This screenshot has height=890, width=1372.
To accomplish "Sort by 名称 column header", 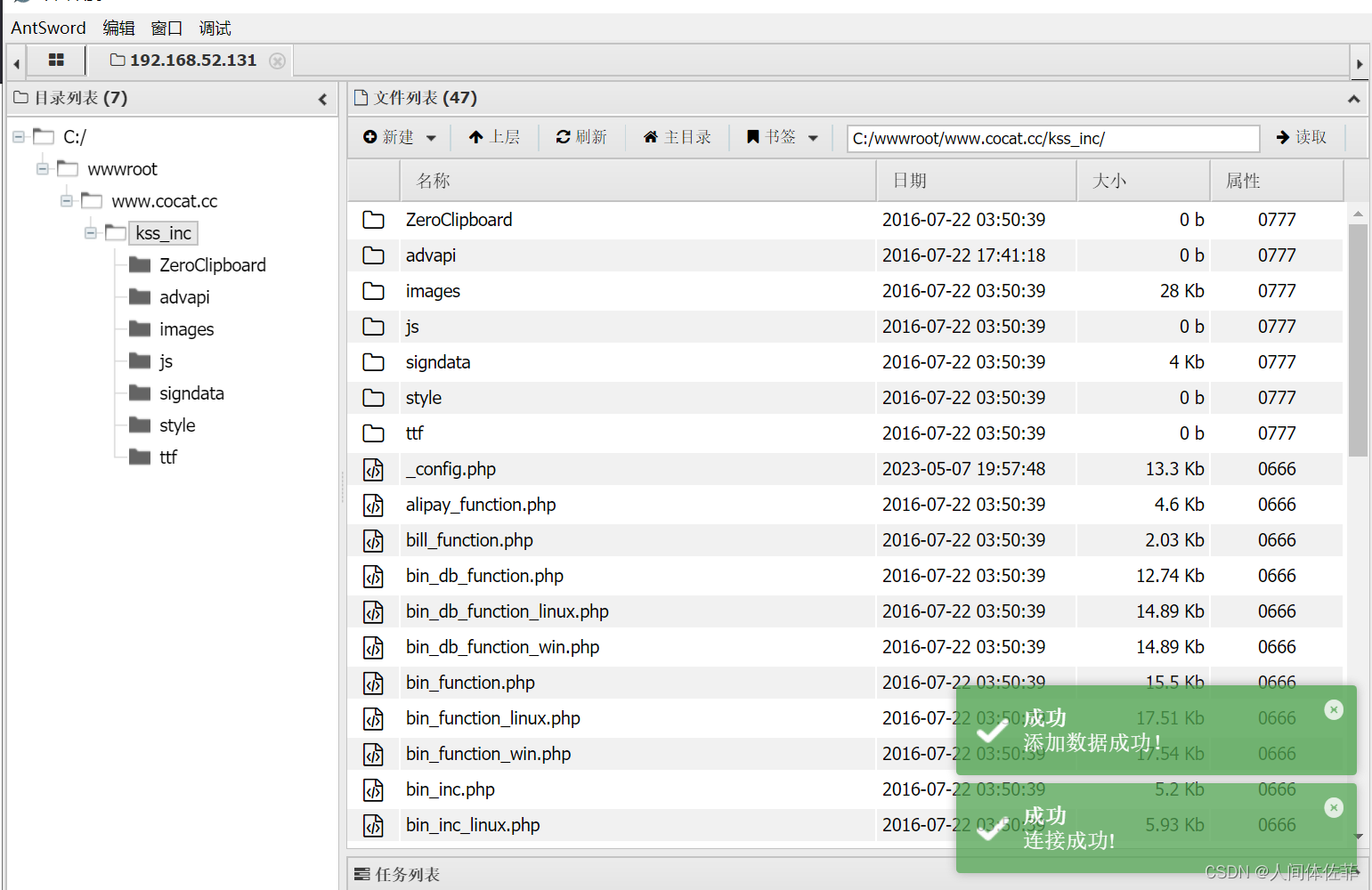I will point(637,181).
